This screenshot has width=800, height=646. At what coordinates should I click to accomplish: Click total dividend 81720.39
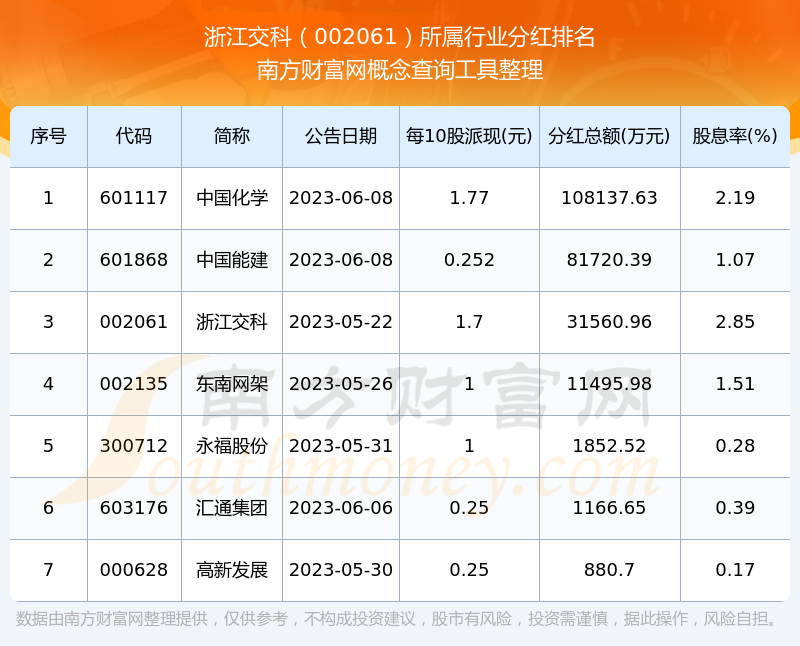coord(609,260)
